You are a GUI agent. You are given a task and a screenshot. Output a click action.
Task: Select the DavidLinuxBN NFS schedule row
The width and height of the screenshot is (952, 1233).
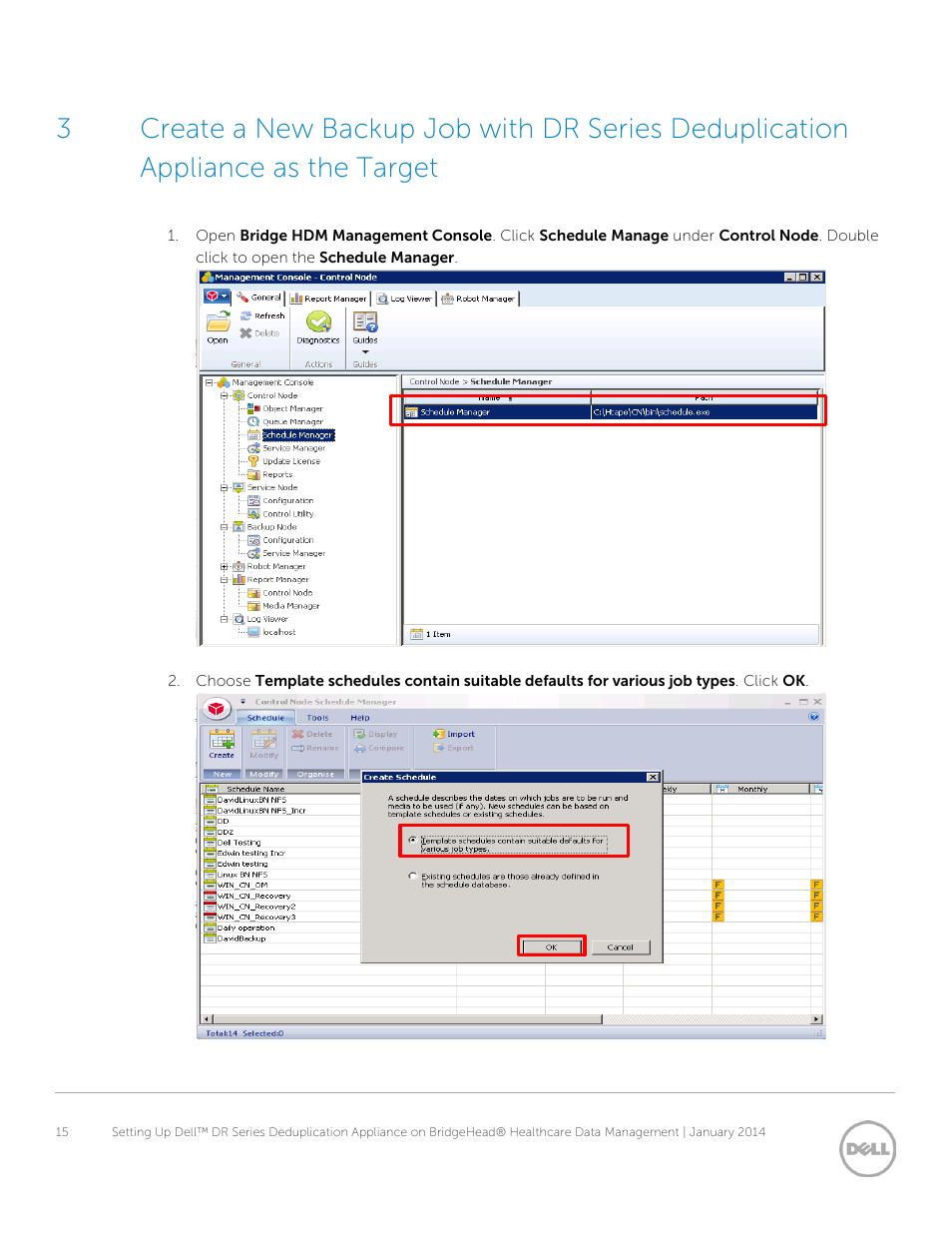point(279,800)
